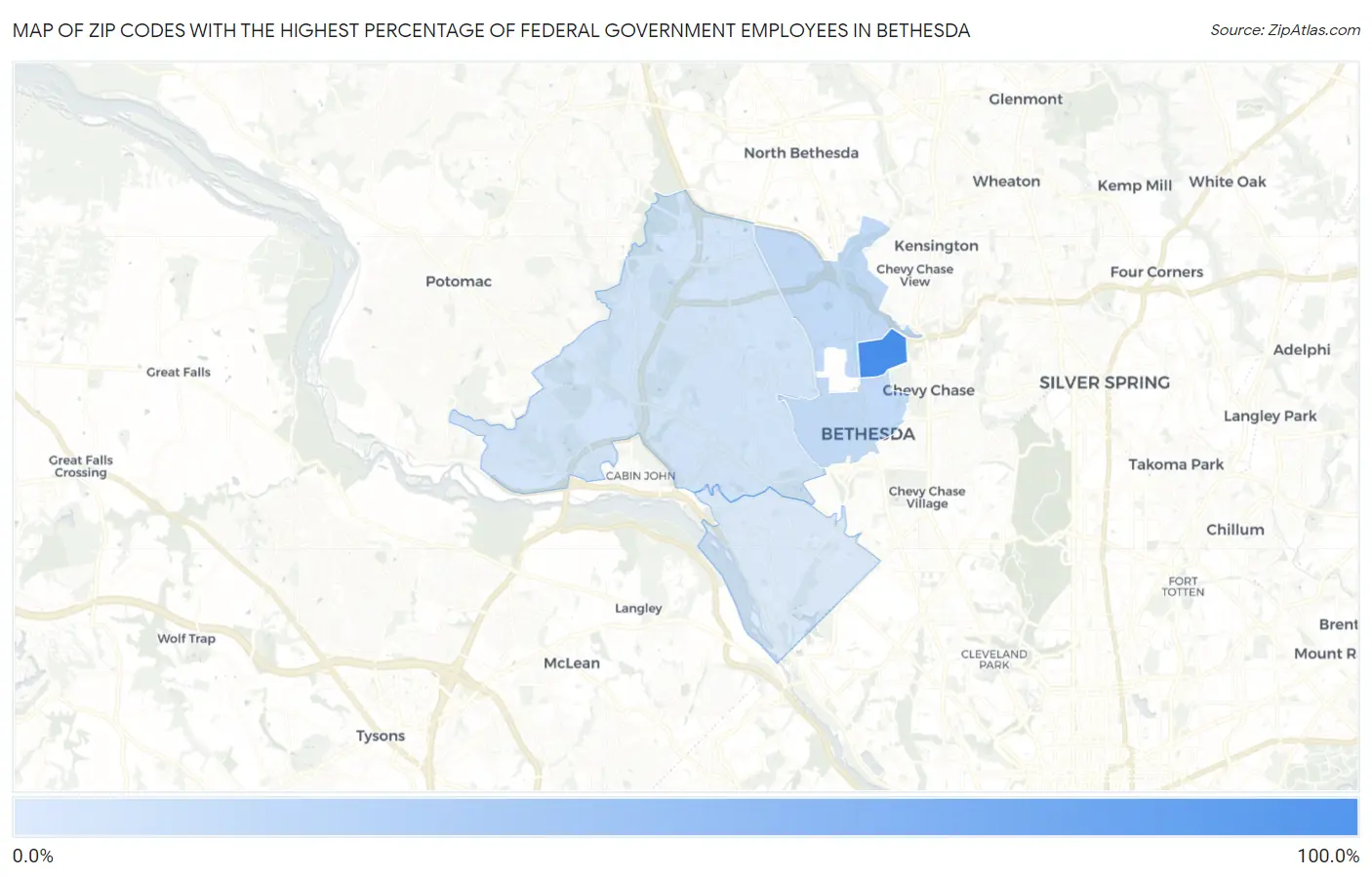Click the Adelphi map label
This screenshot has height=877, width=1372.
pos(1302,349)
